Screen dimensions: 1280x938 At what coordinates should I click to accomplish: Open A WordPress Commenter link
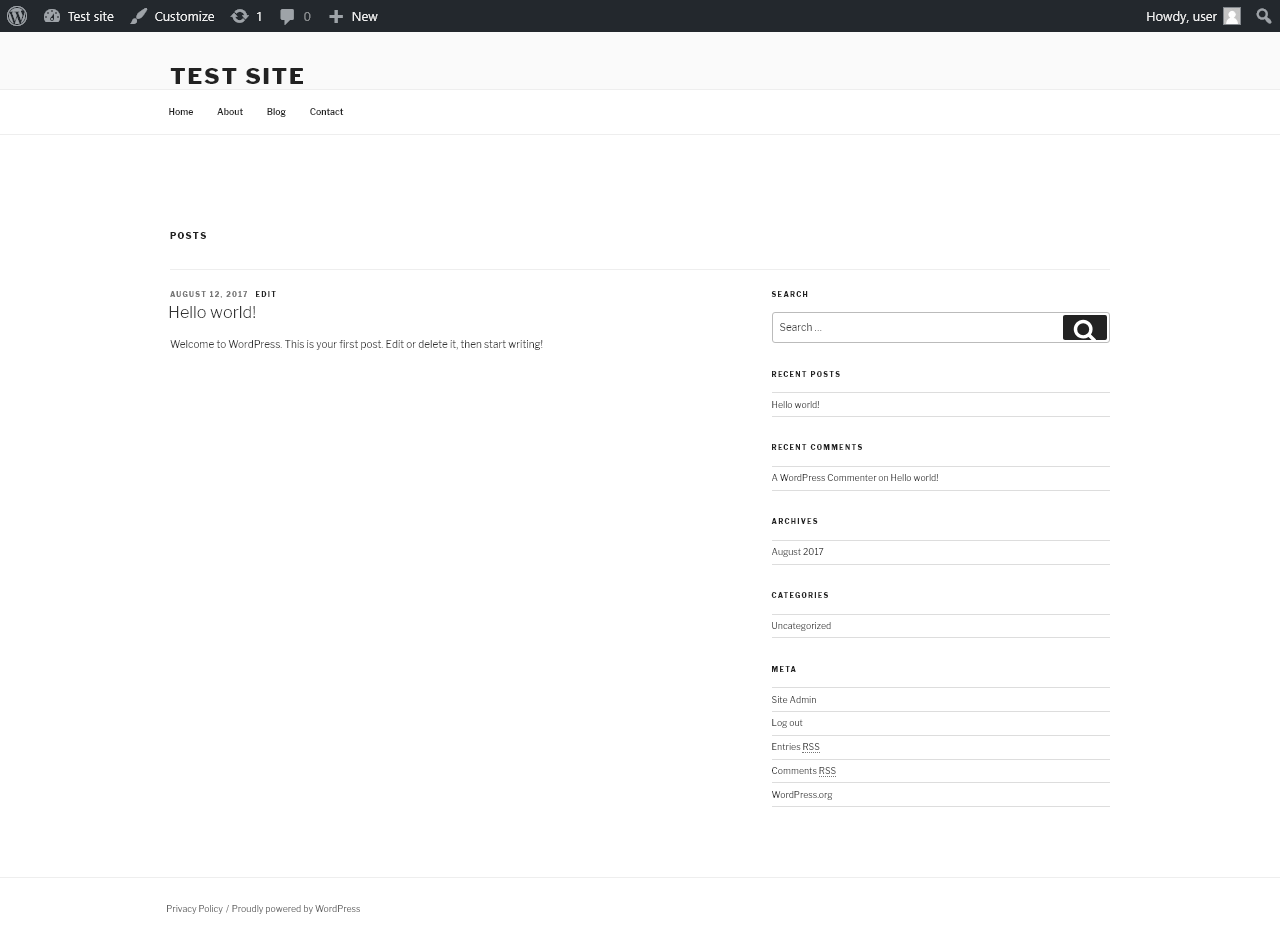pyautogui.click(x=824, y=478)
